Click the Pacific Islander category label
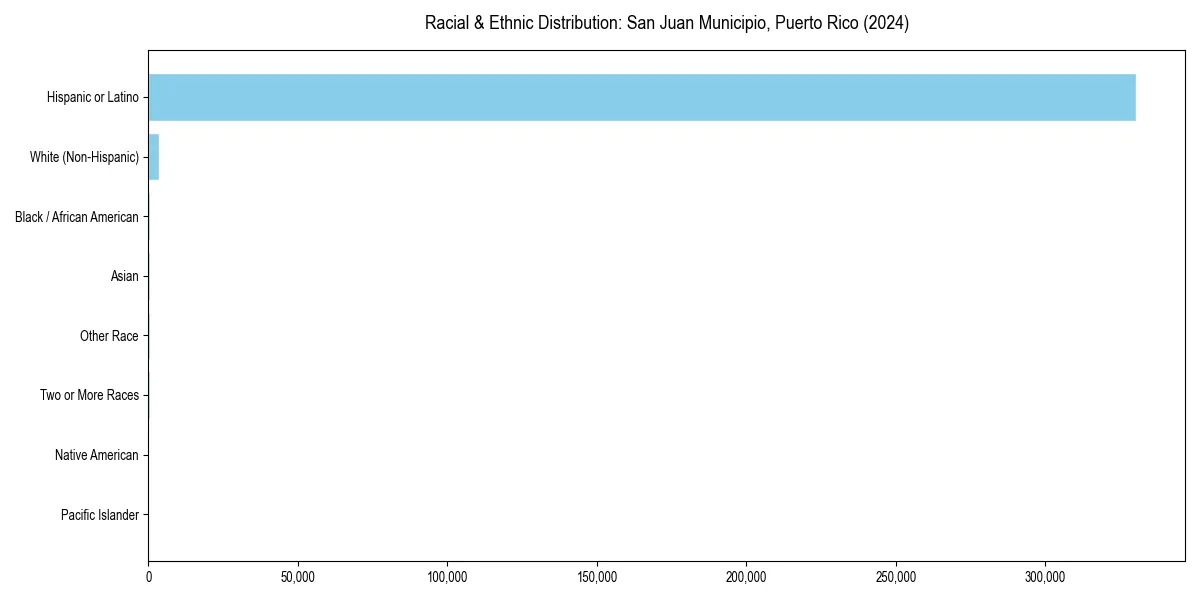The image size is (1200, 600). click(100, 515)
